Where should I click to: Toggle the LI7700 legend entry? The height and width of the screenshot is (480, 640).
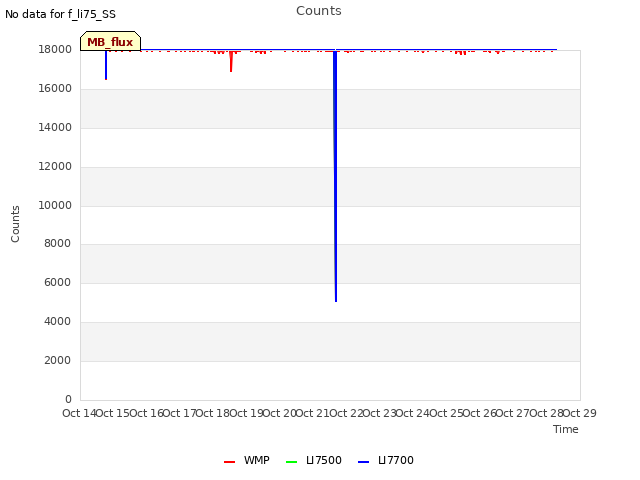point(386,460)
